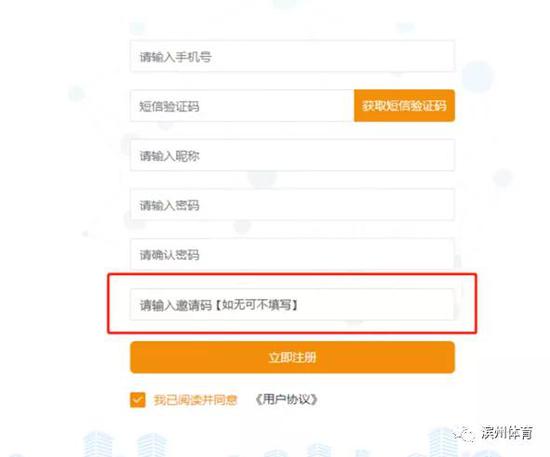Screen dimensions: 550x457
Task: Click the 请输入邀请码 invitation code field
Action: 292,304
